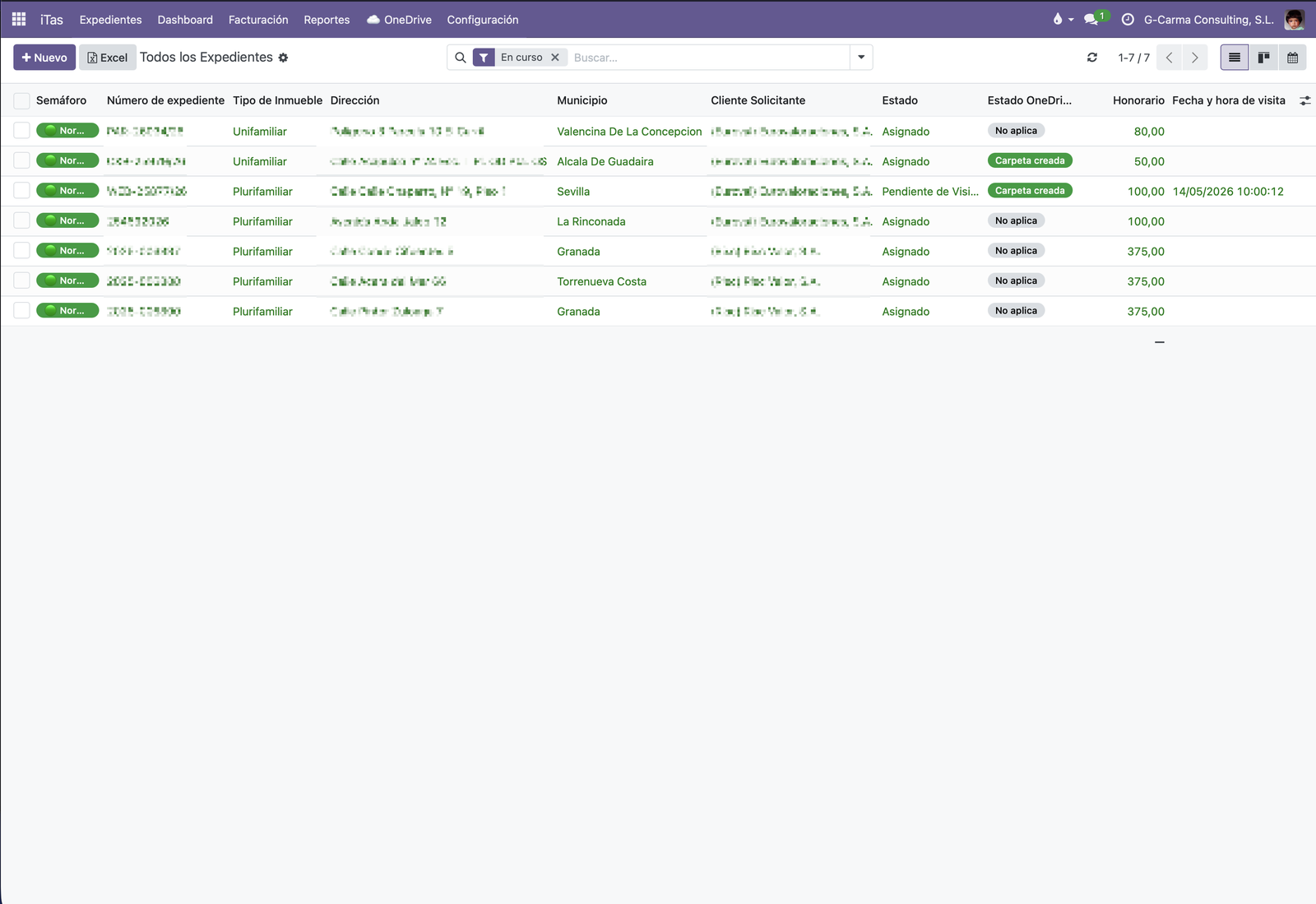Click the search magnifier icon
1316x904 pixels.
tap(461, 58)
